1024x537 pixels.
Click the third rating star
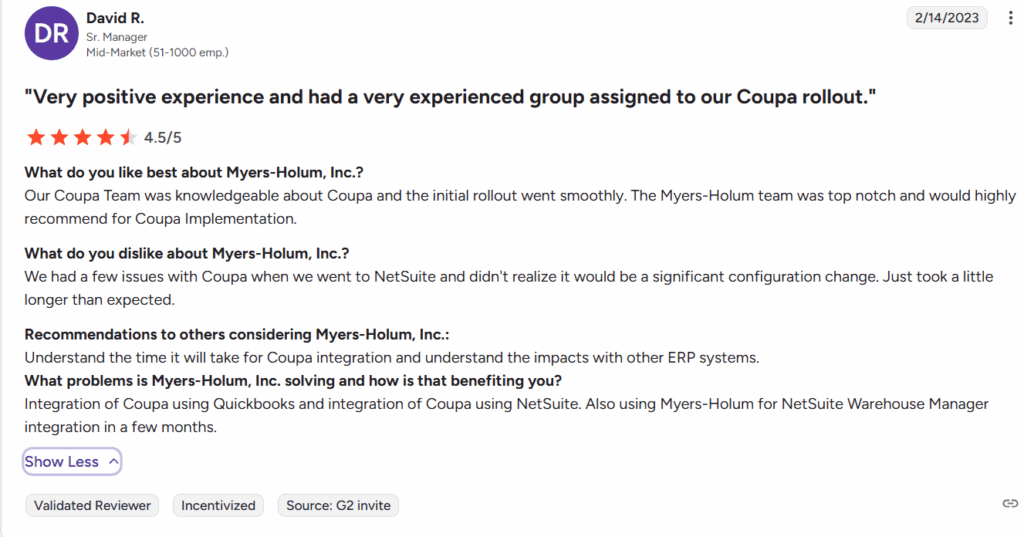pyautogui.click(x=82, y=138)
